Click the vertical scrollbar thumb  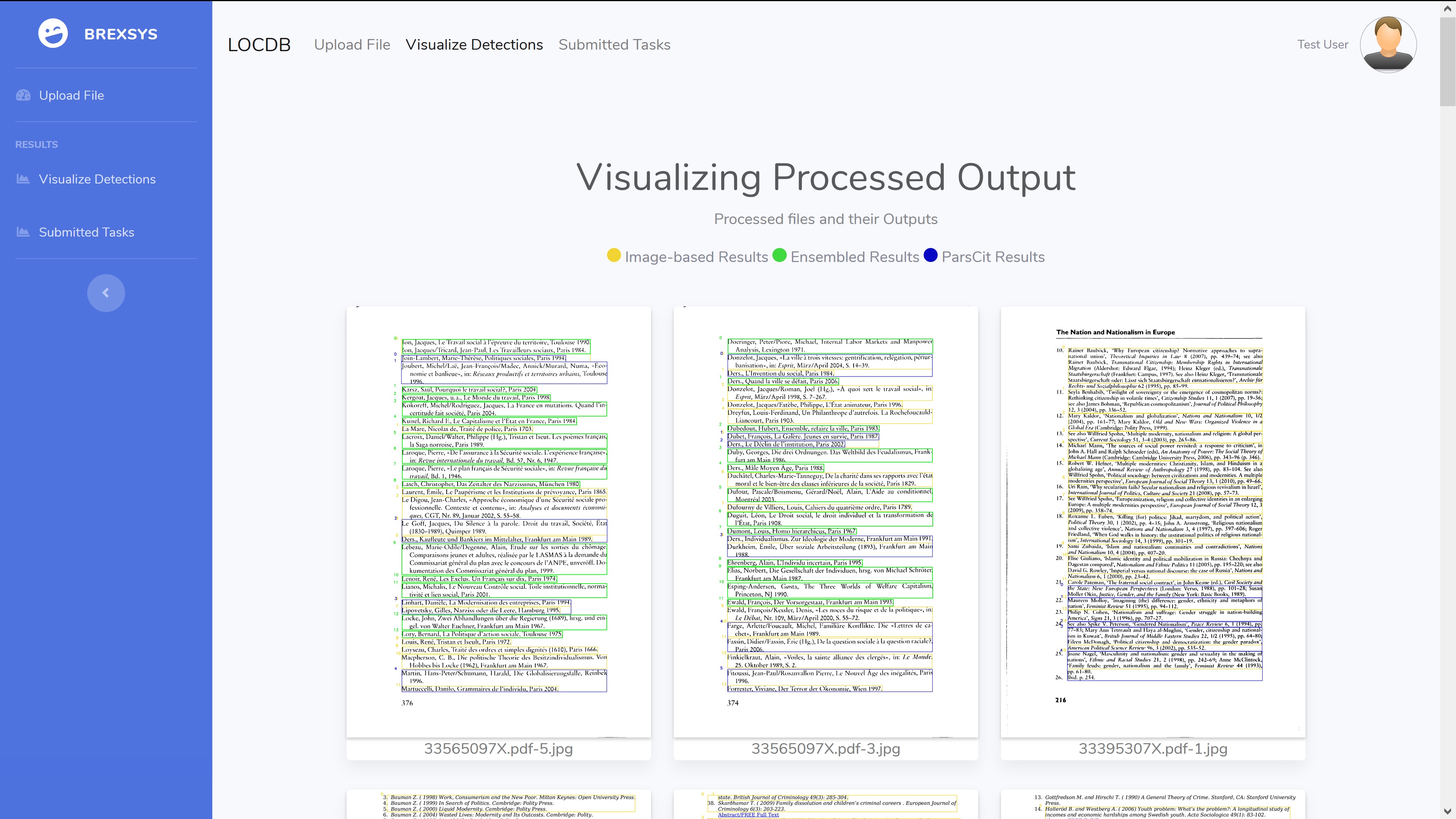point(1448,61)
